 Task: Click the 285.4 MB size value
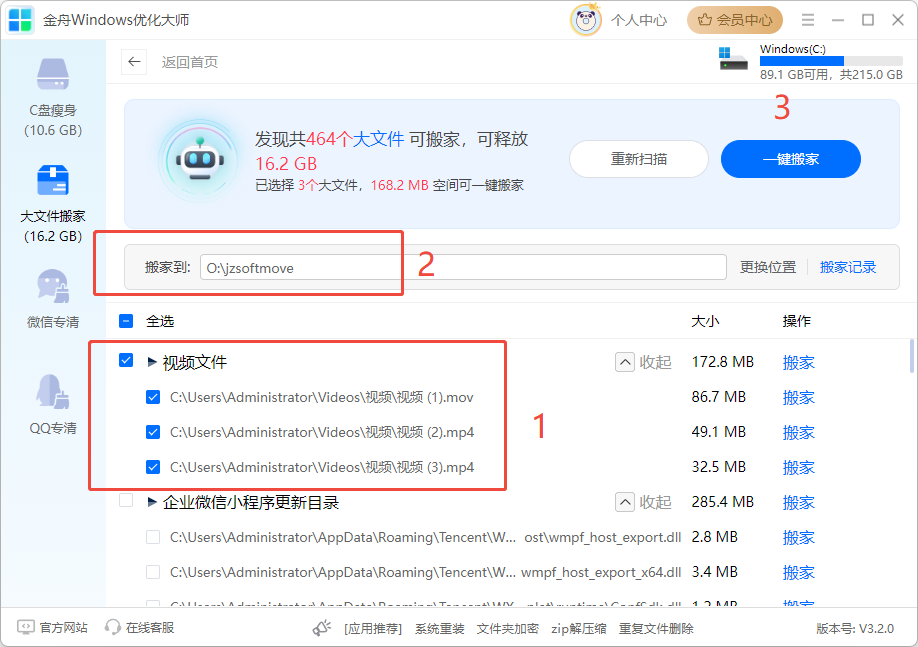[722, 502]
